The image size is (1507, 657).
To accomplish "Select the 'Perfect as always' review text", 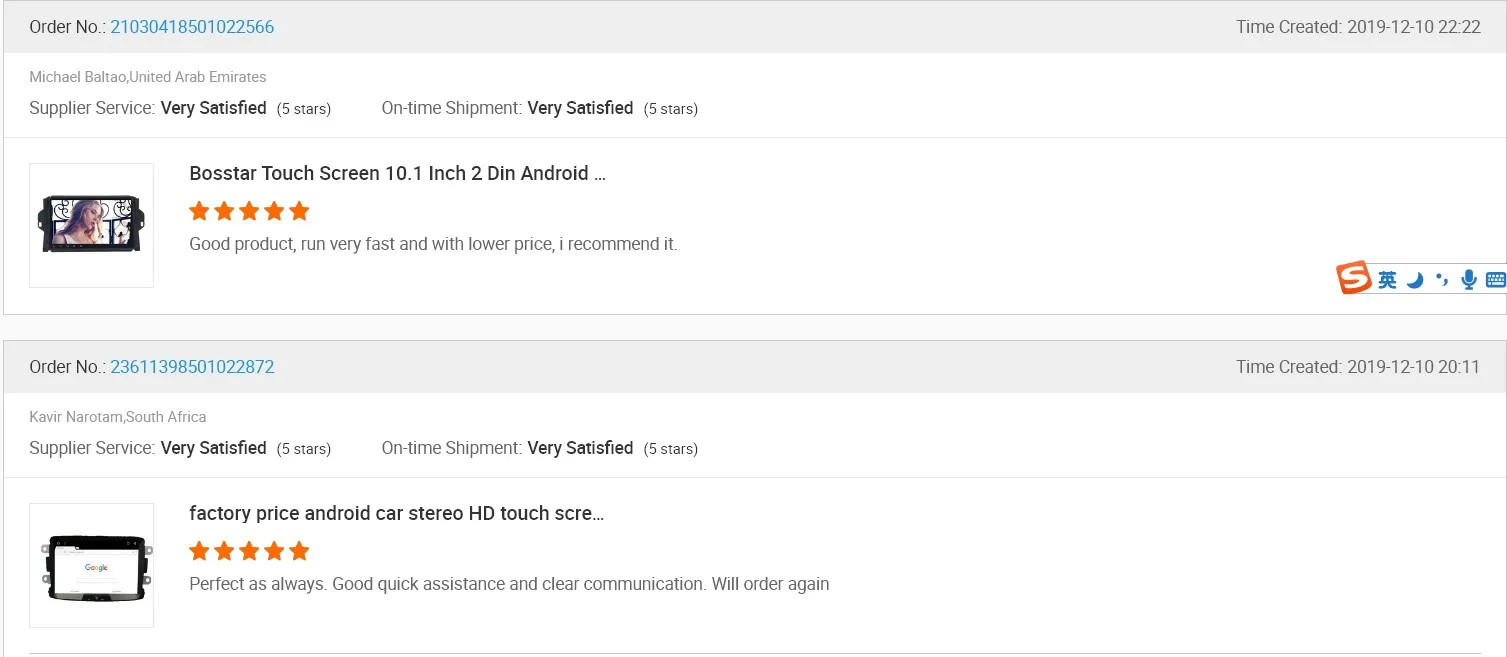I will click(x=509, y=584).
